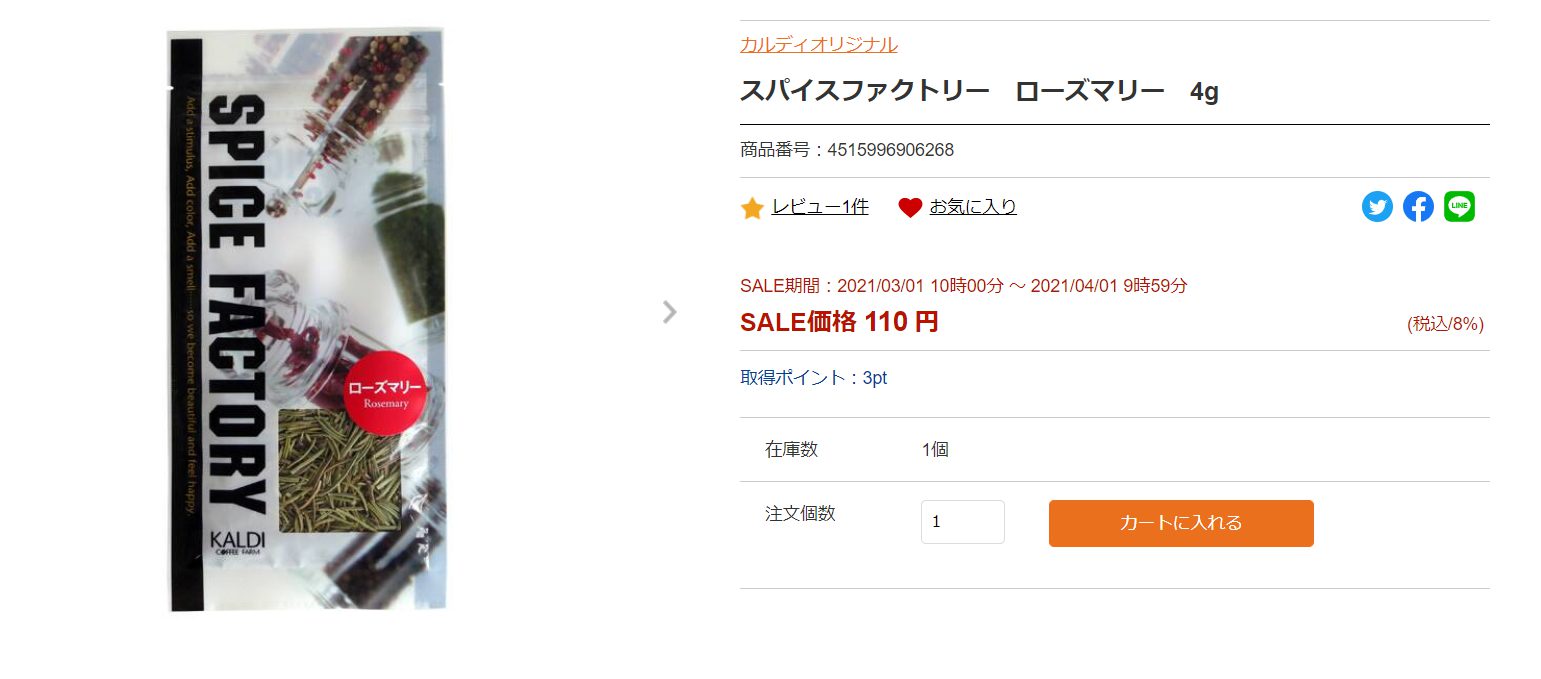
Task: Click the SALE期間 date range text
Action: coord(963,286)
